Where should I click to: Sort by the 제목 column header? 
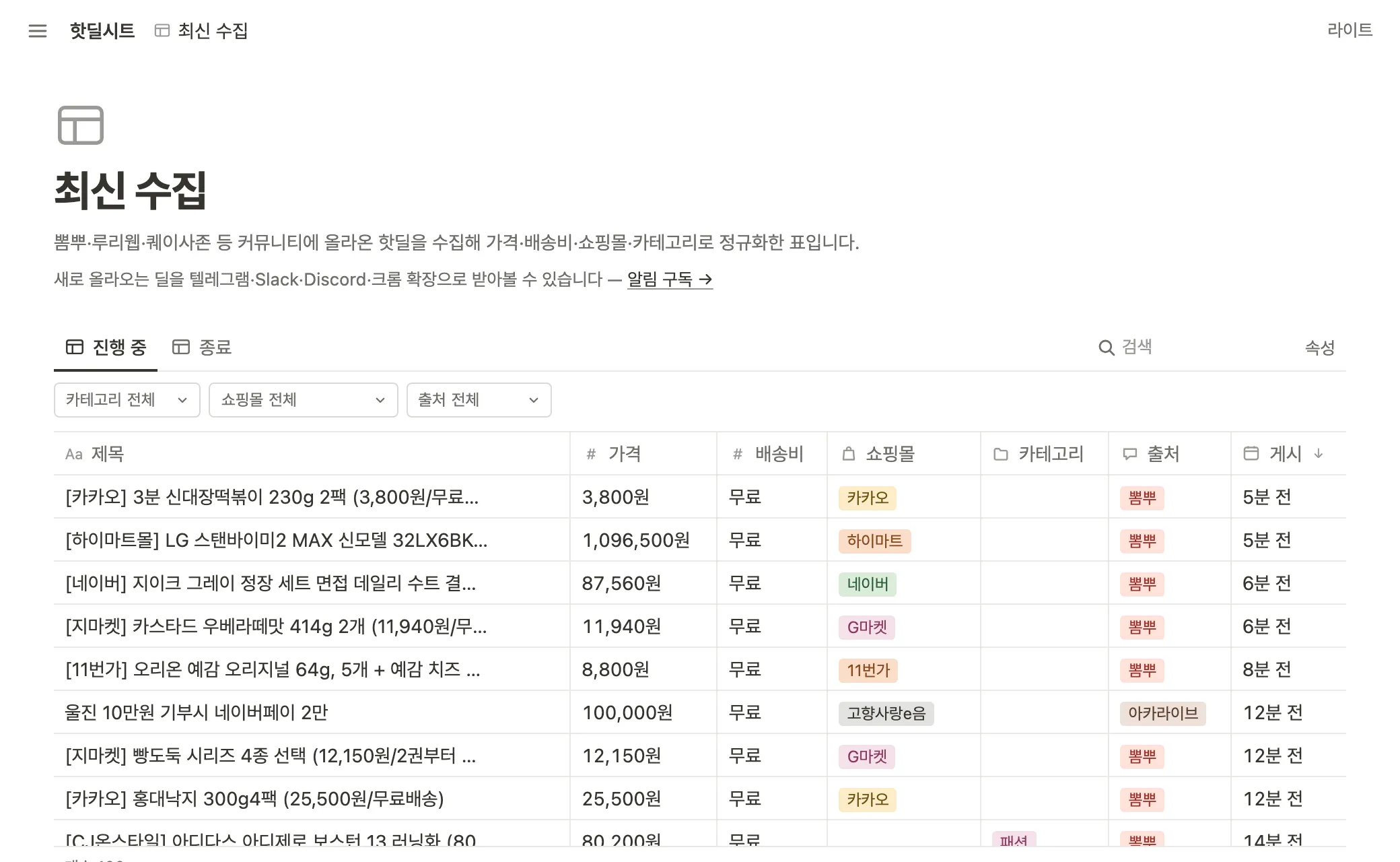[312, 454]
